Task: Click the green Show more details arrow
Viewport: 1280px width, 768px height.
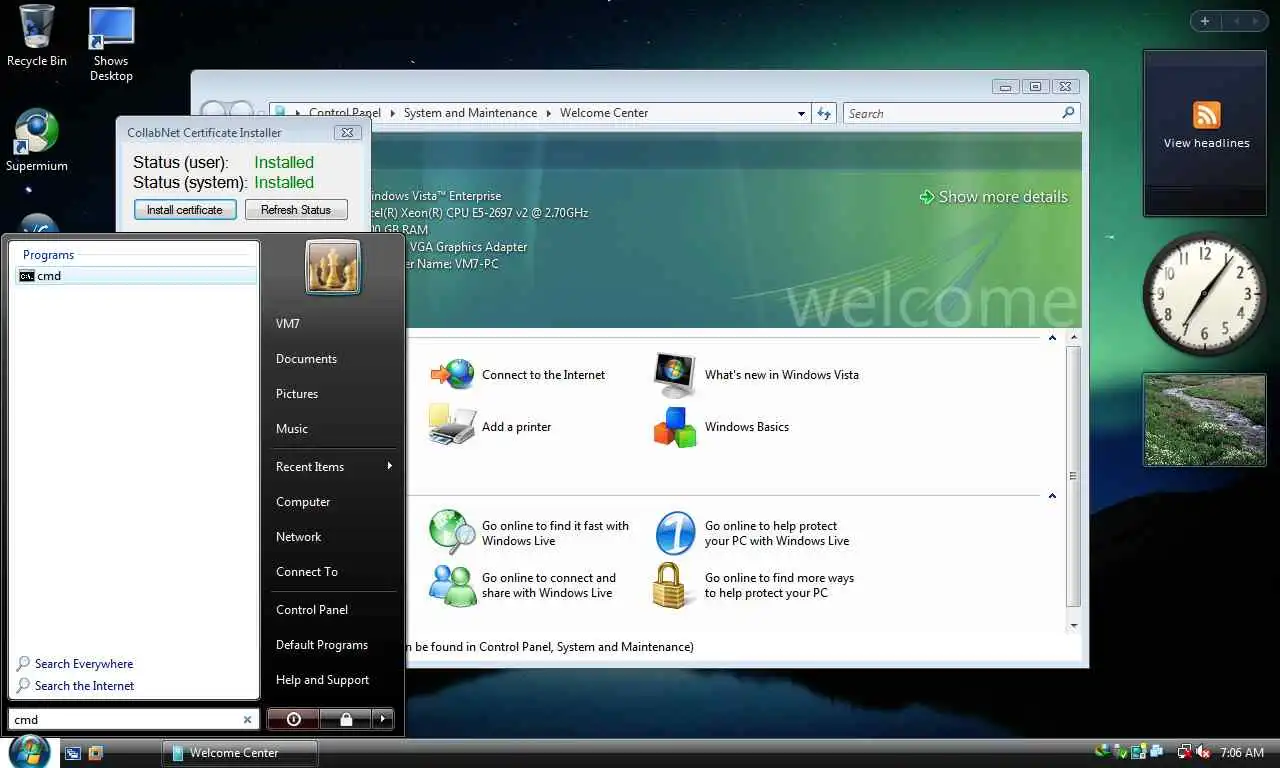Action: click(926, 197)
